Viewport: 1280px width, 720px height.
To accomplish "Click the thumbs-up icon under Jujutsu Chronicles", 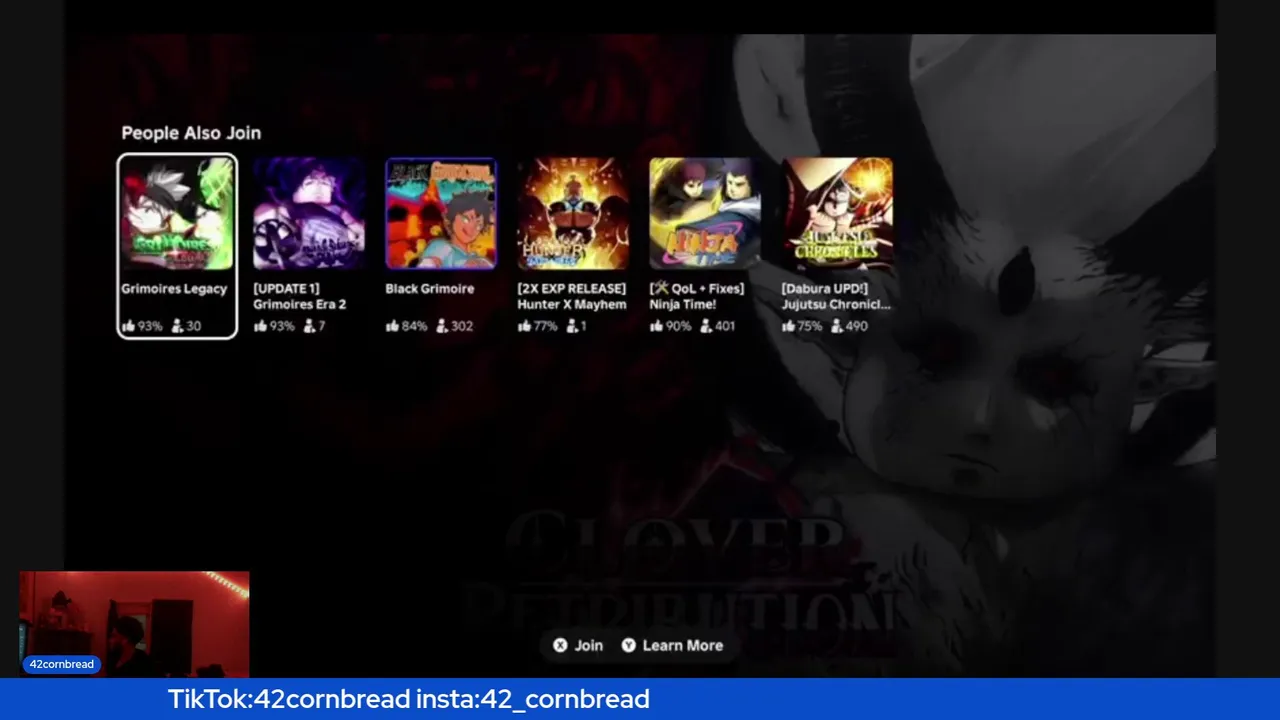I will (788, 326).
